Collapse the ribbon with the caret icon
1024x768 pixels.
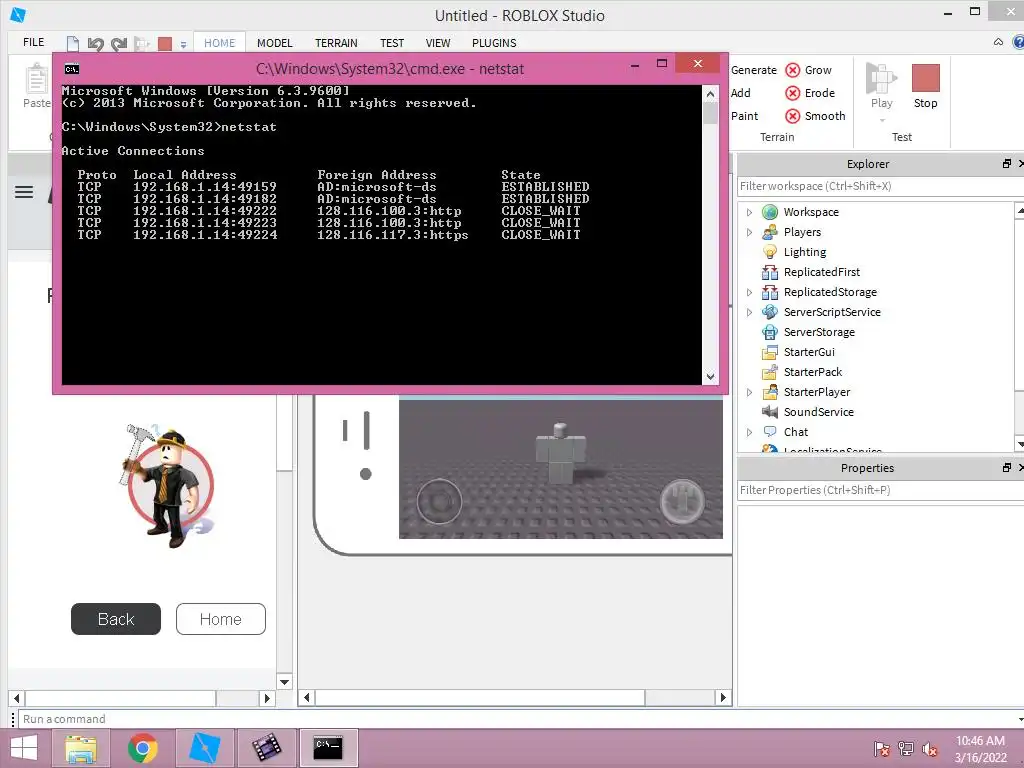pyautogui.click(x=998, y=42)
